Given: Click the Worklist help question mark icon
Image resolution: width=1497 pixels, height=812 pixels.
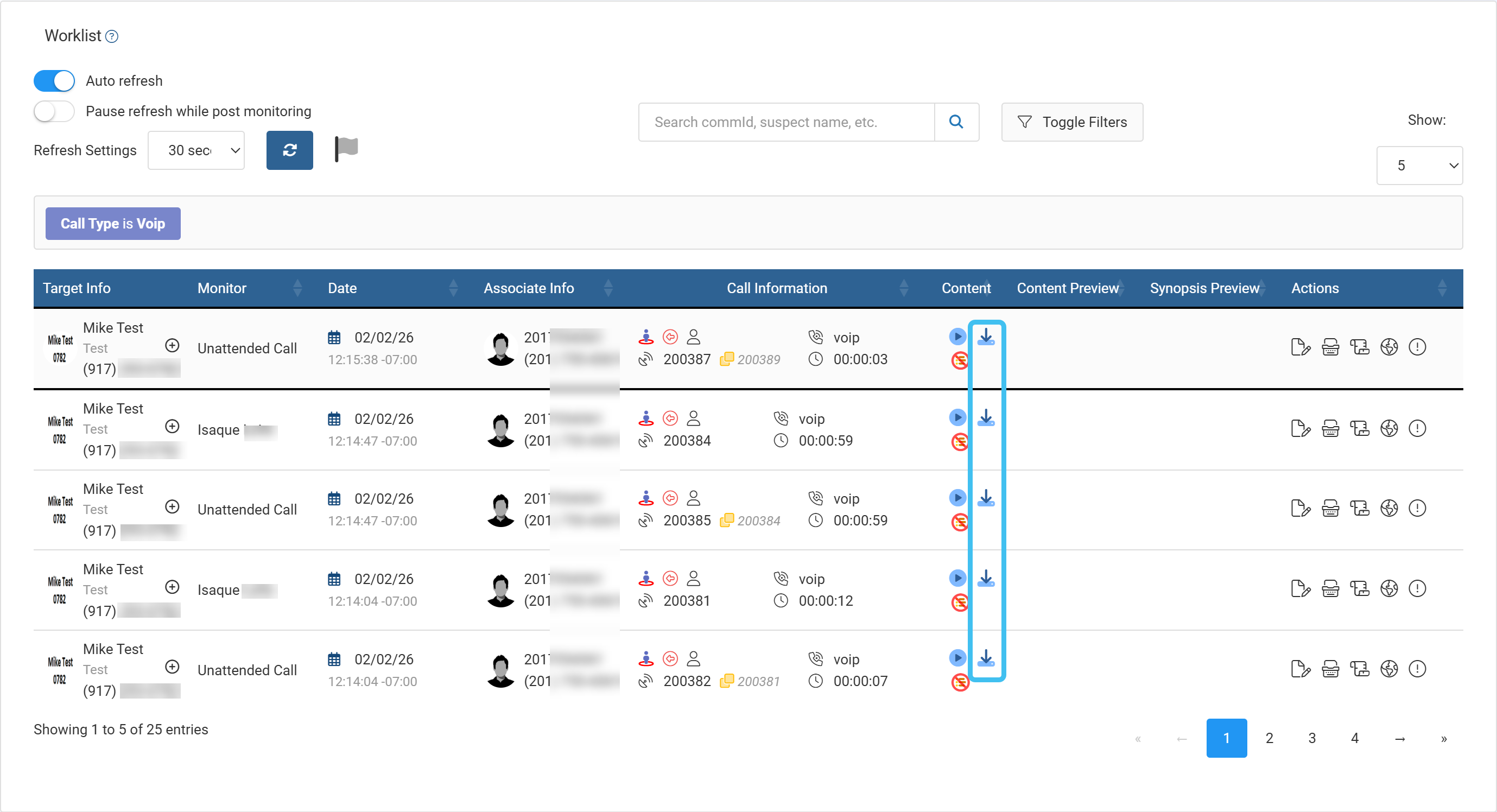Looking at the screenshot, I should click(x=112, y=36).
